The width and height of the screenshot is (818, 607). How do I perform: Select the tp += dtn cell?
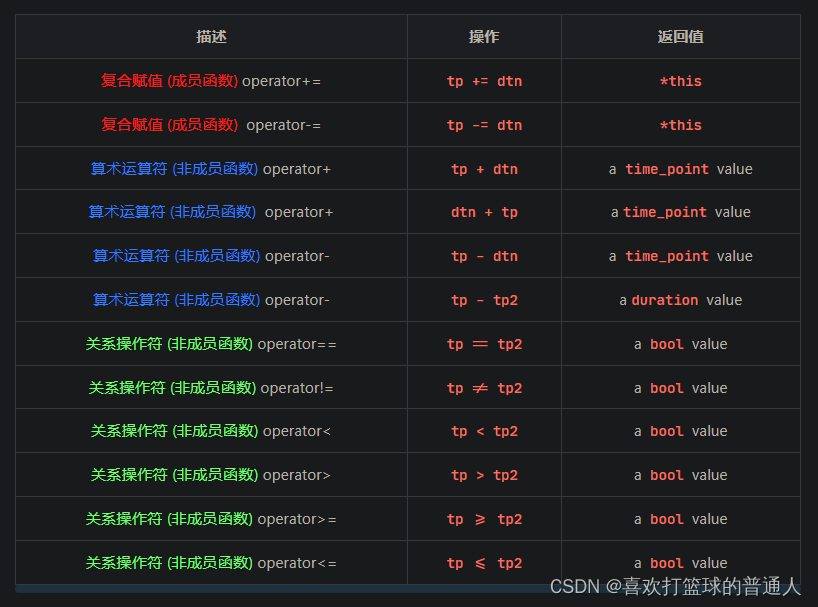click(484, 81)
